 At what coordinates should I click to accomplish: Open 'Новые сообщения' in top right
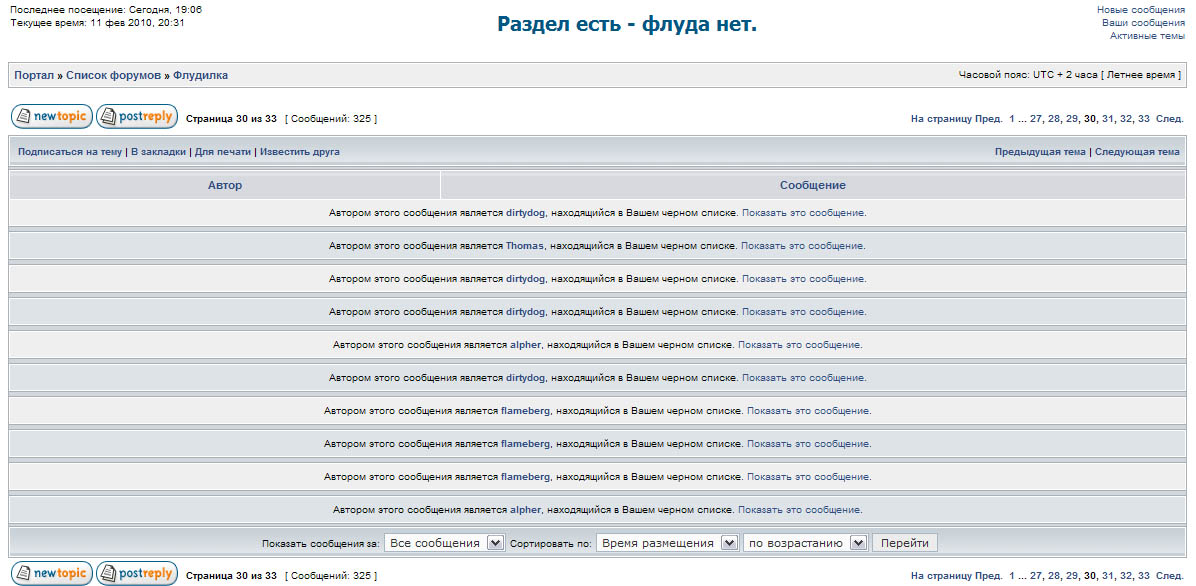coord(1140,9)
